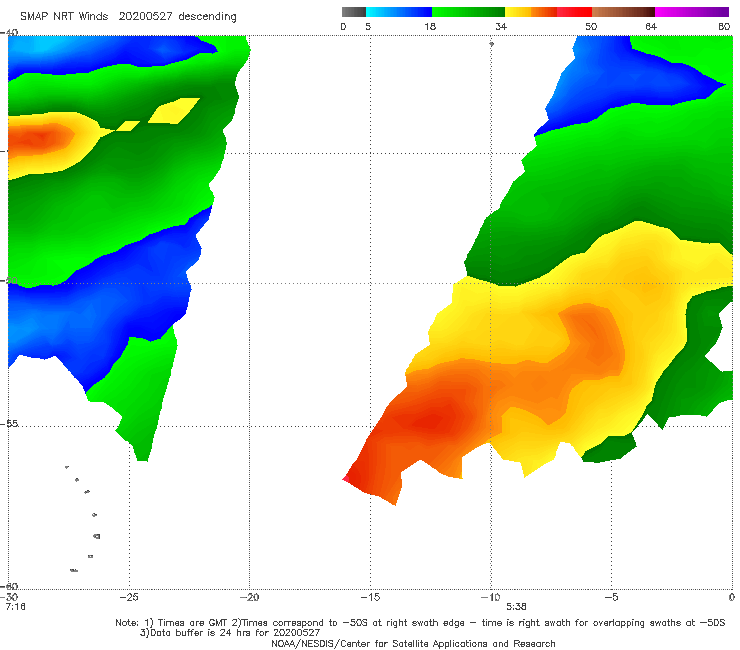Click the note line starting "Note: 1) Times are GMT"
The height and width of the screenshot is (650, 740).
click(x=420, y=623)
